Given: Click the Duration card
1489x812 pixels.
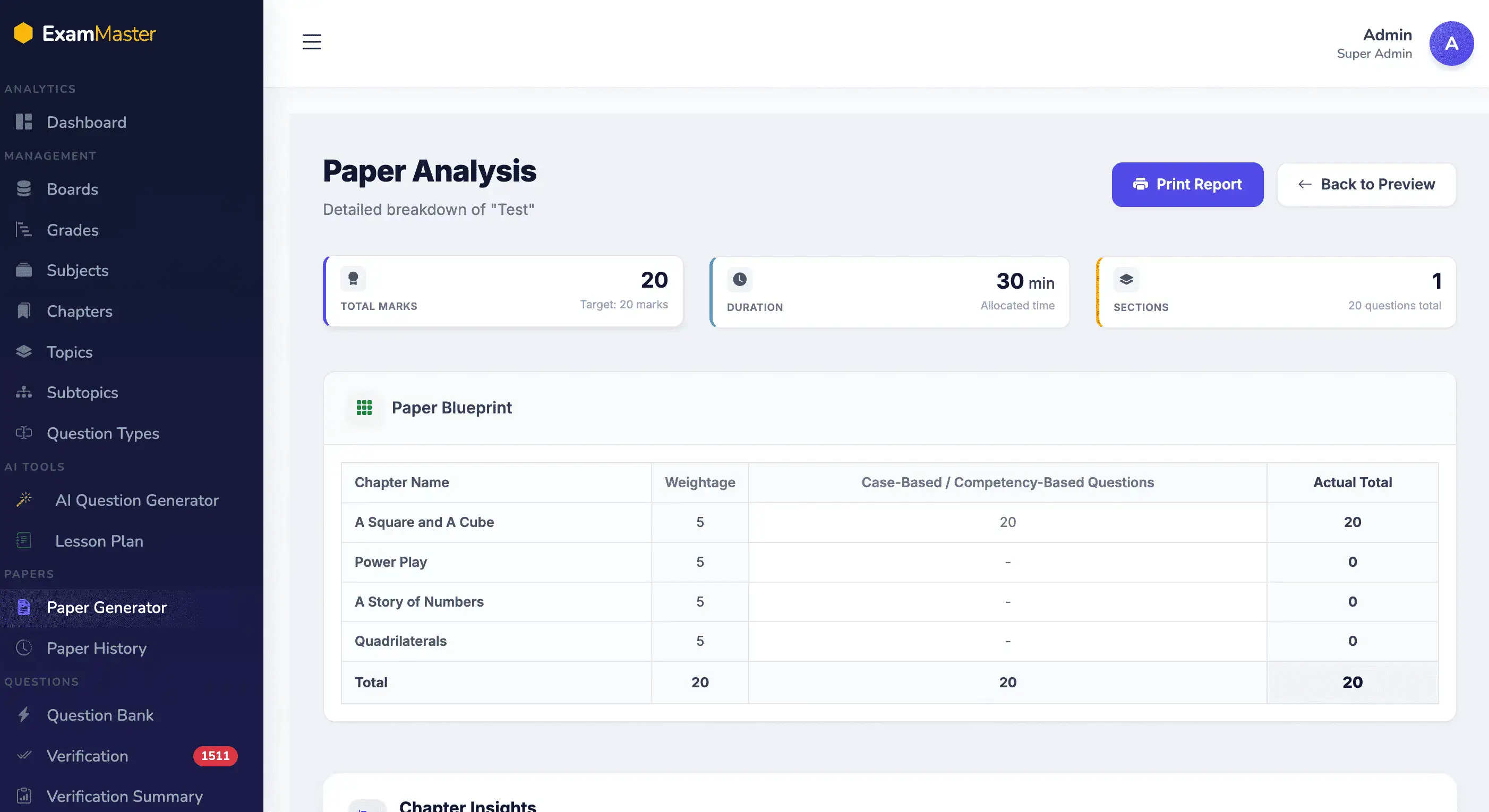Looking at the screenshot, I should click(x=889, y=292).
